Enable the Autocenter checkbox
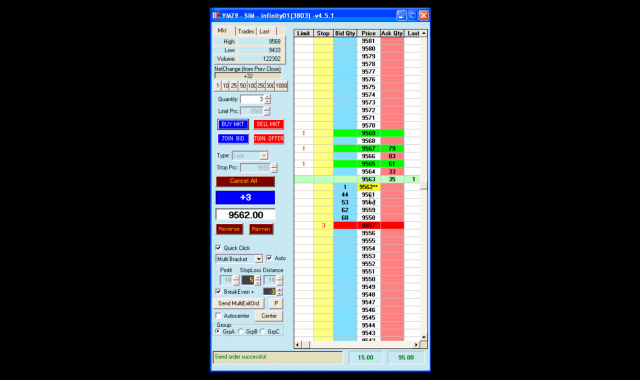Screen dimensions: 640x380 coord(218,316)
